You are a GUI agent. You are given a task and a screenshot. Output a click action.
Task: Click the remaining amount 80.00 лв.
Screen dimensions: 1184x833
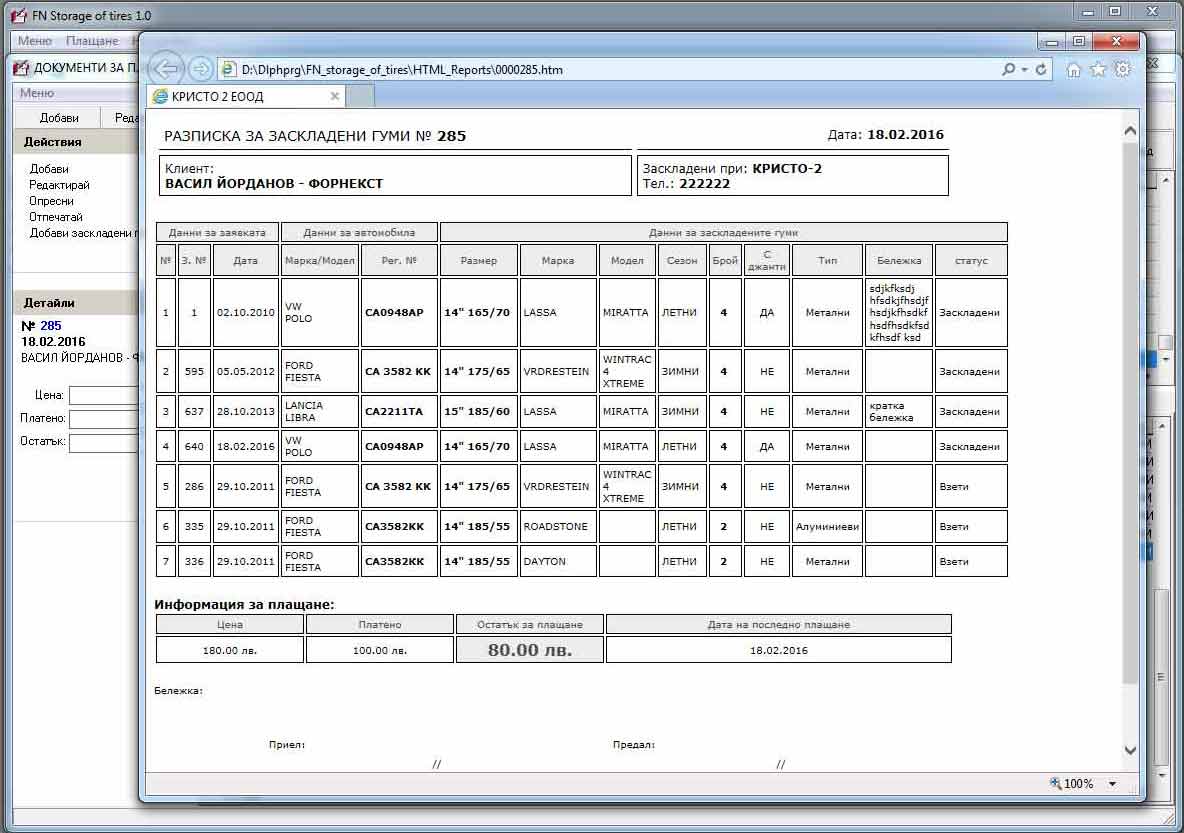529,649
